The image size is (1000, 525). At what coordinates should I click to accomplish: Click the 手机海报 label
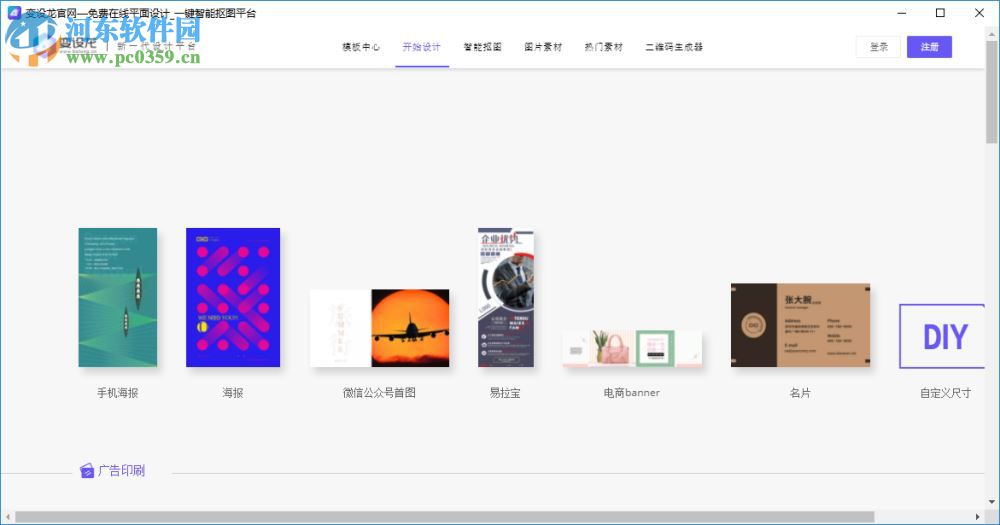click(117, 393)
